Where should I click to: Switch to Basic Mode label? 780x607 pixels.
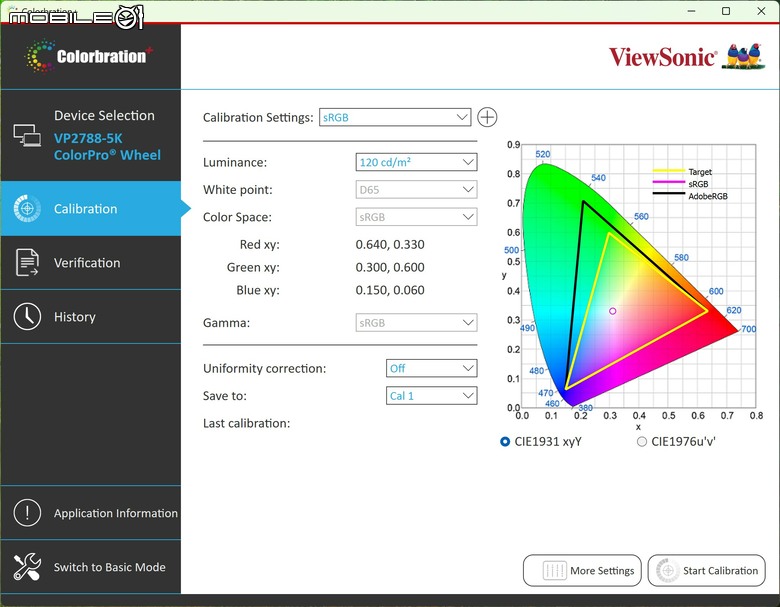click(x=109, y=567)
